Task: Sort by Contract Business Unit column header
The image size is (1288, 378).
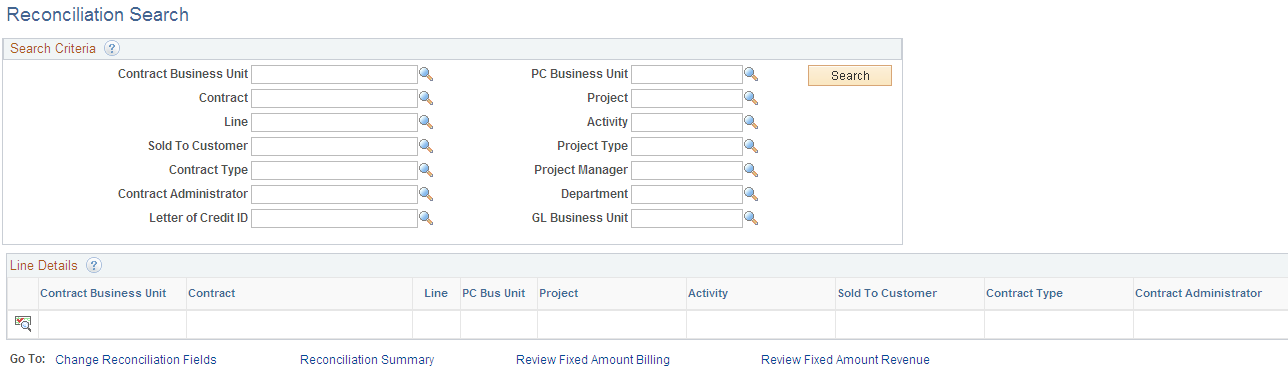Action: tap(103, 293)
